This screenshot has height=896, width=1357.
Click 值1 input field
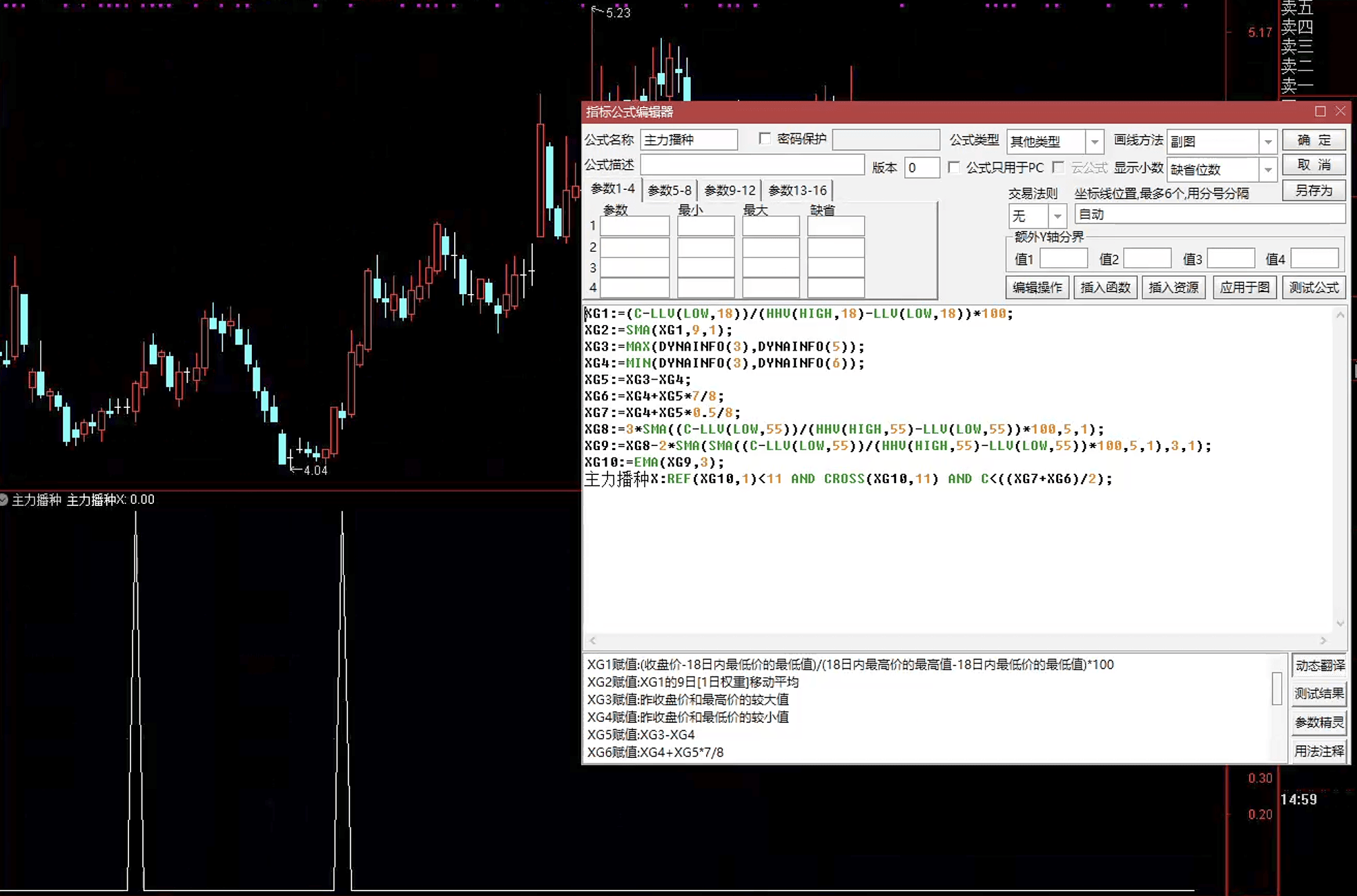[1064, 259]
